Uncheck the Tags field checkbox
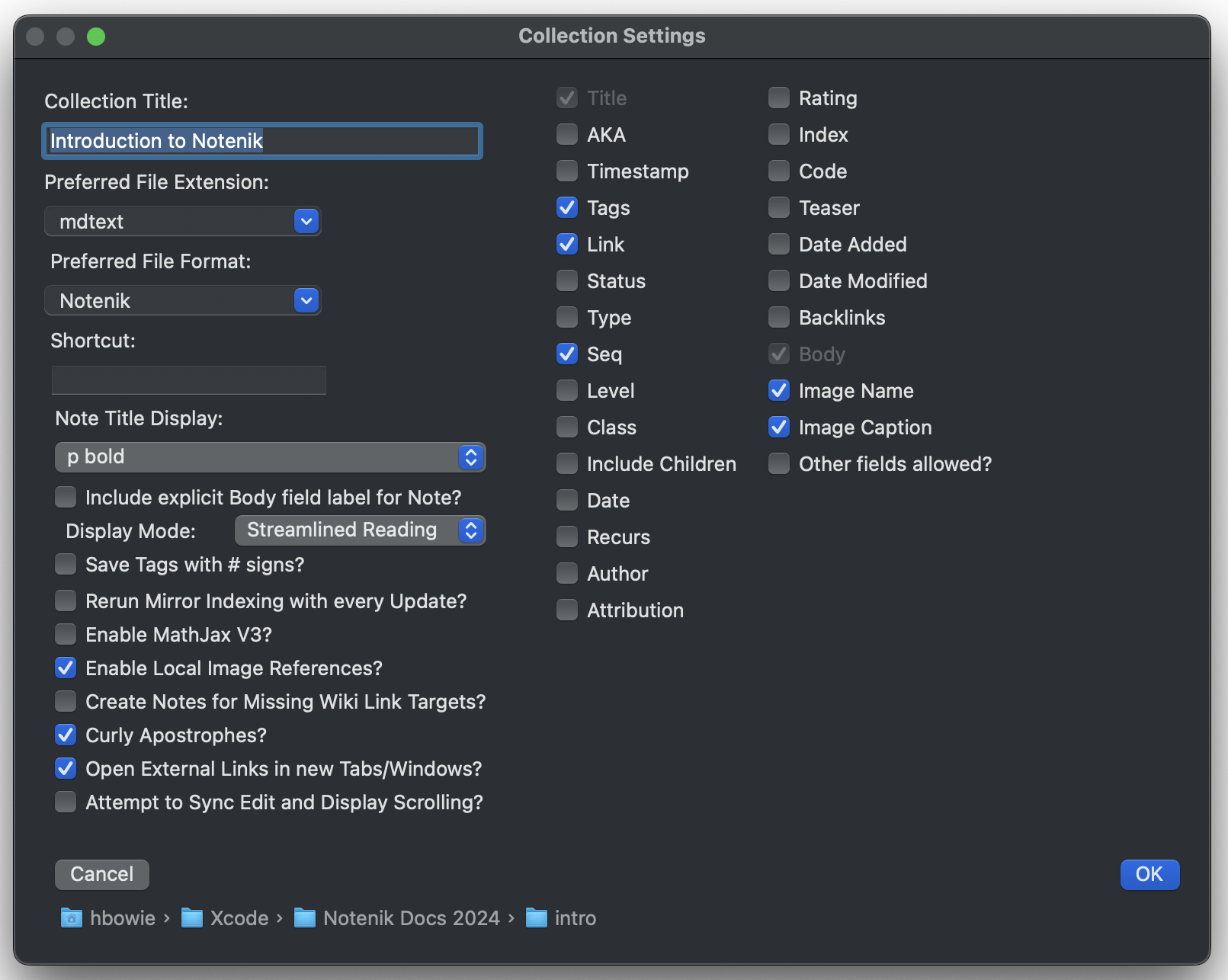 point(567,208)
